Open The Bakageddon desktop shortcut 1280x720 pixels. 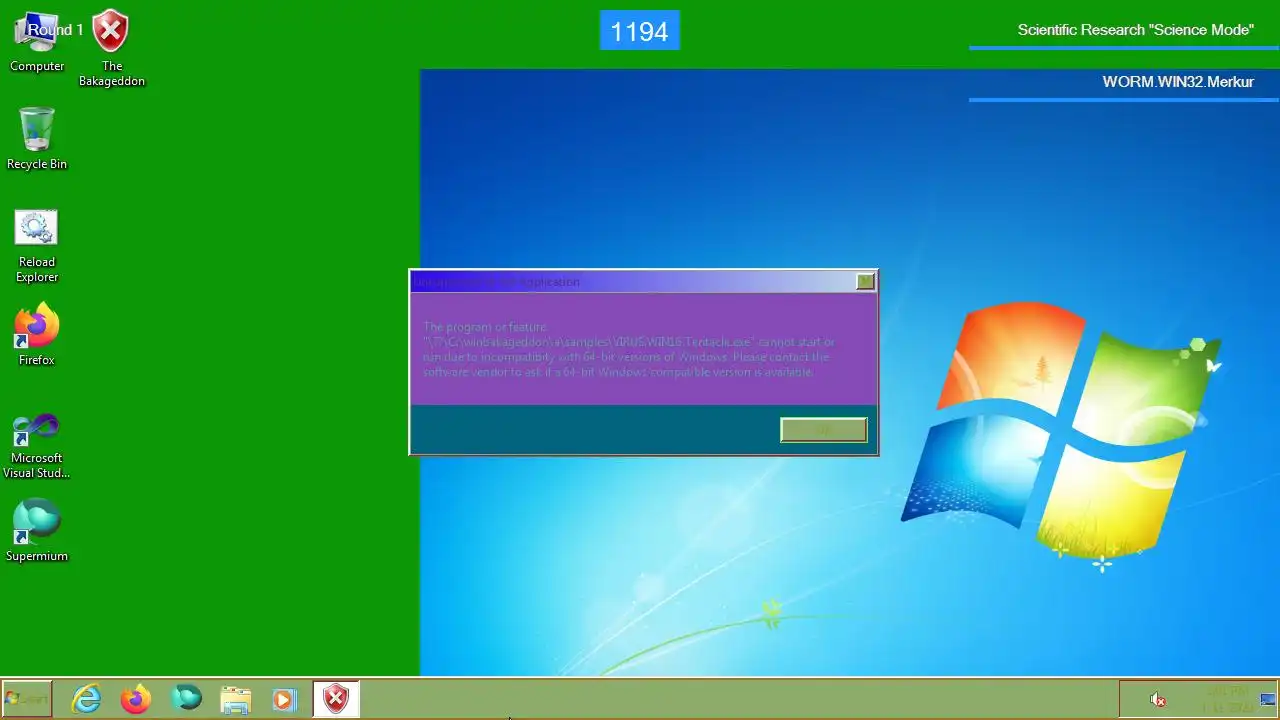point(111,48)
